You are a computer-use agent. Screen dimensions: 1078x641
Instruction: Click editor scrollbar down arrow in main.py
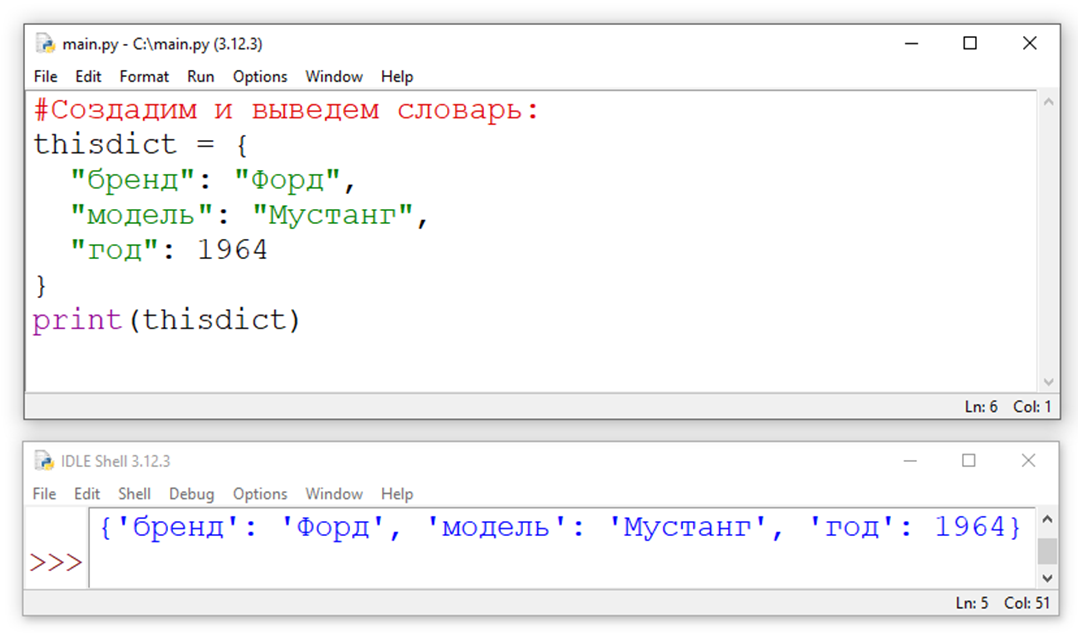(1048, 382)
